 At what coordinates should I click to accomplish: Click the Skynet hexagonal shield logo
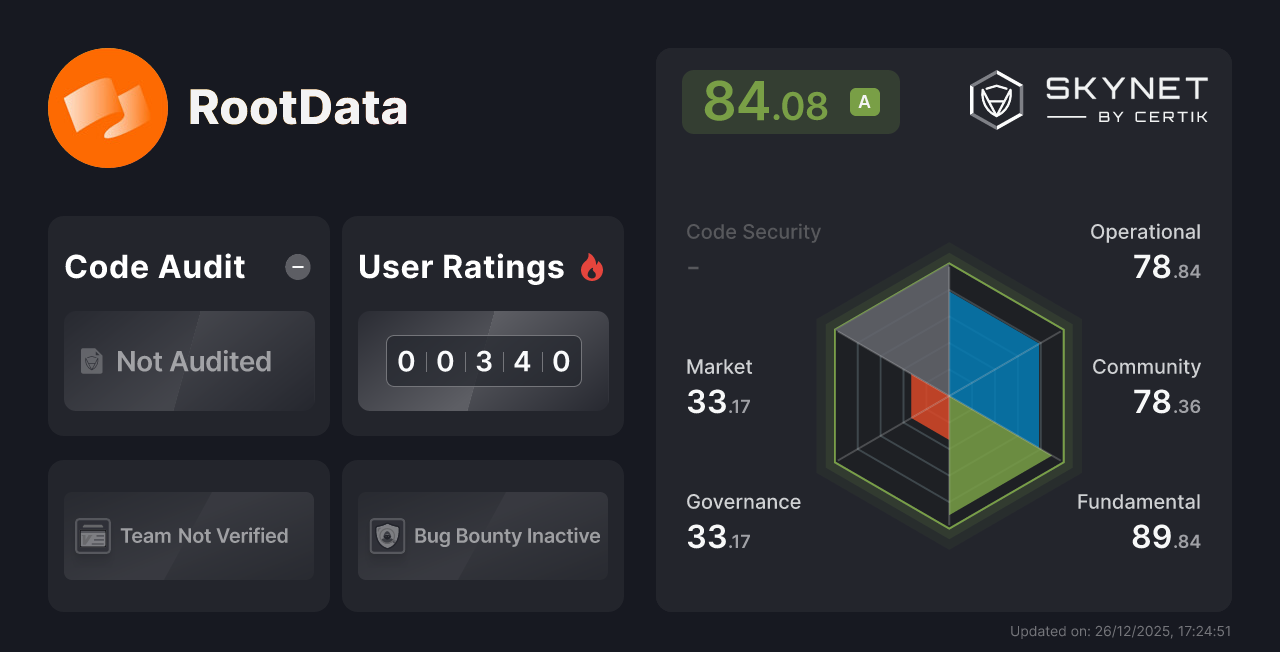tap(995, 99)
